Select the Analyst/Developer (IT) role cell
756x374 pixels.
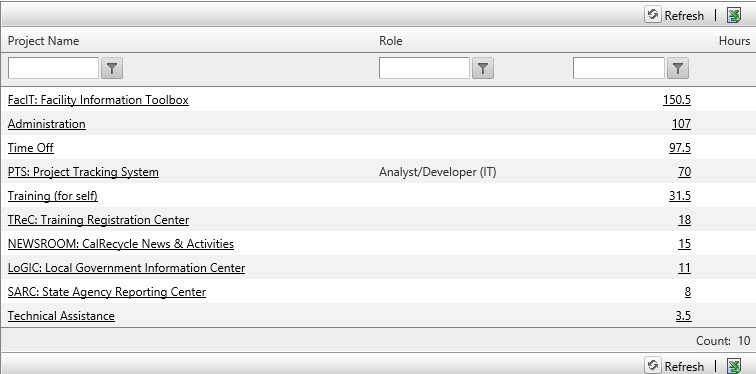point(437,172)
